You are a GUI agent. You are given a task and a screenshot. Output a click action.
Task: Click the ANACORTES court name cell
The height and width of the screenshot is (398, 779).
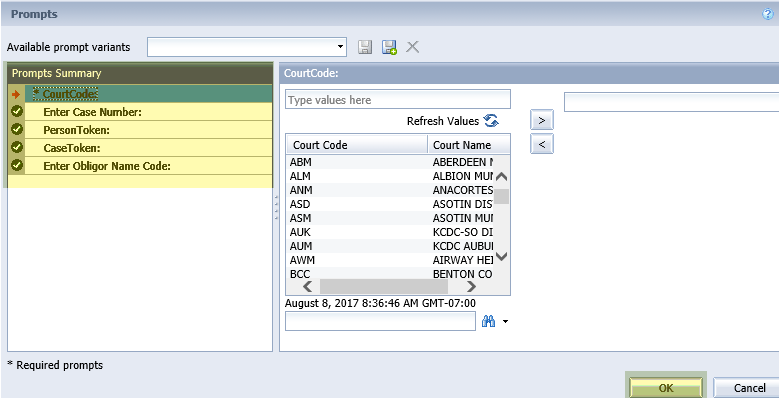point(463,190)
